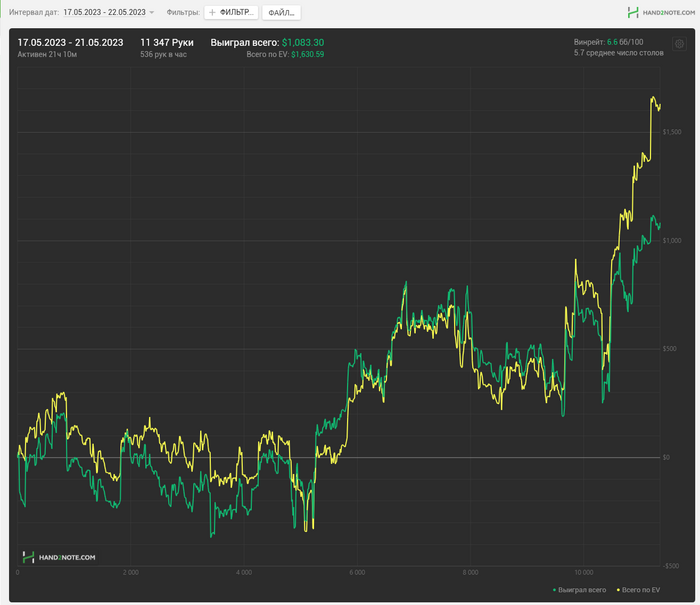Open the date interval dropdown arrow
This screenshot has height=605, width=700.
tap(152, 13)
